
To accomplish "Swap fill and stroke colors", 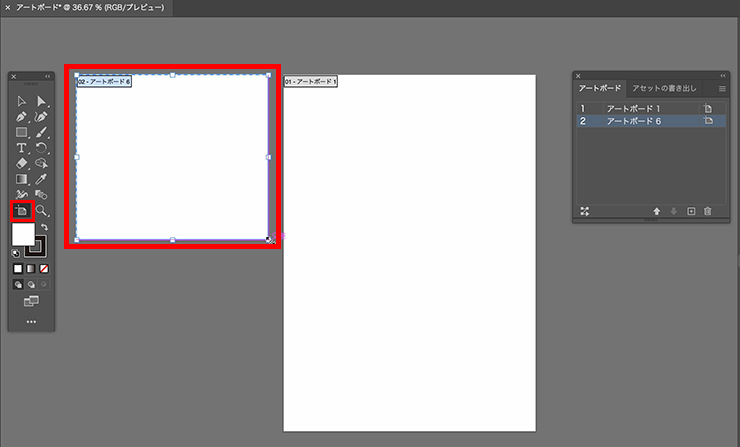I will tap(44, 227).
